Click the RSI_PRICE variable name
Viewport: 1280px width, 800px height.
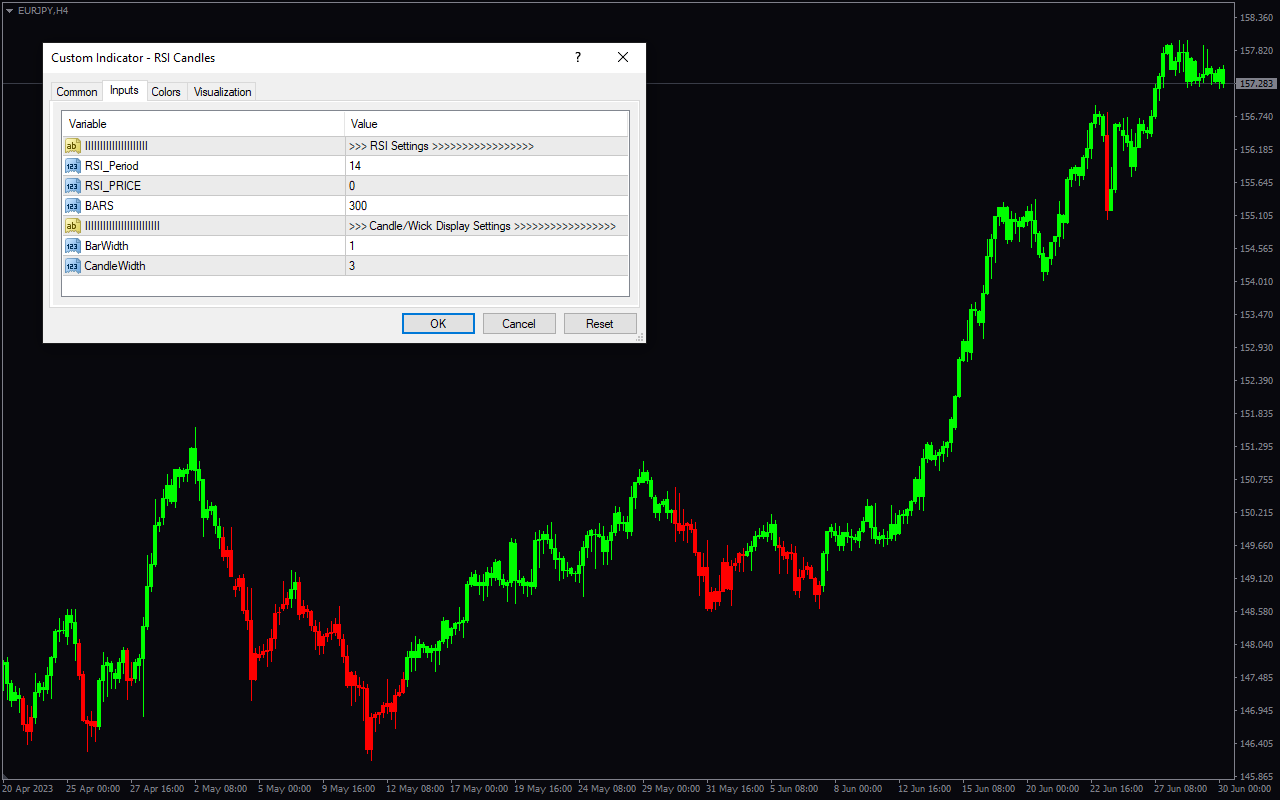tap(113, 186)
